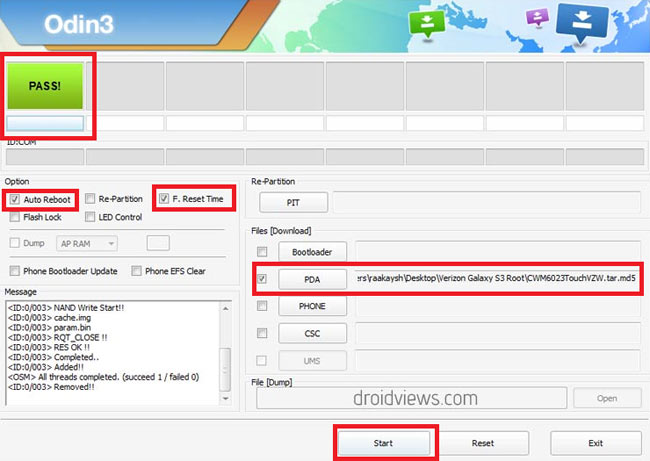Click the CSC file path field
This screenshot has height=461, width=650.
click(x=498, y=334)
